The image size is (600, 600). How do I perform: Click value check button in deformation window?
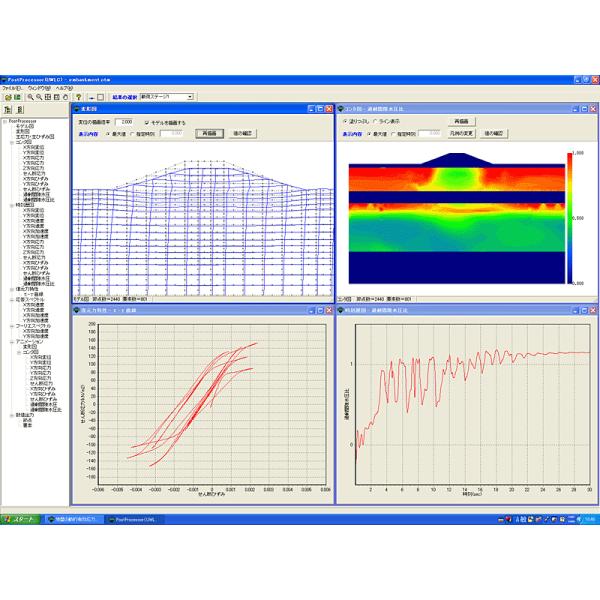[243, 134]
